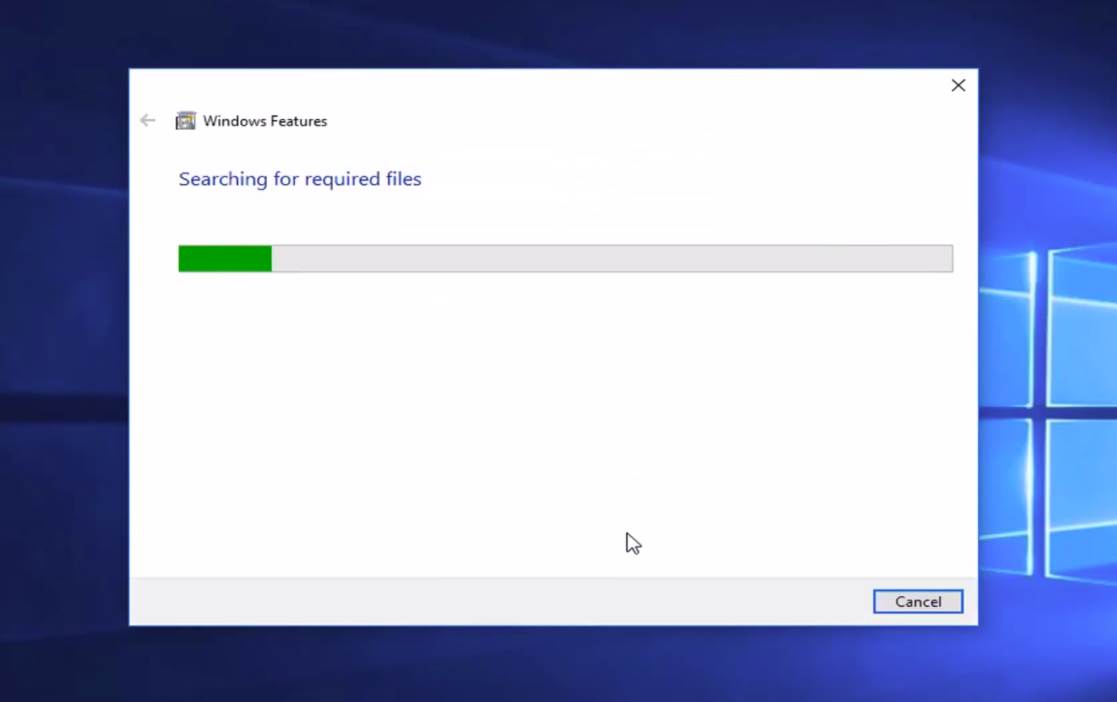Cancel the file search operation
This screenshot has height=702, width=1117.
[917, 601]
